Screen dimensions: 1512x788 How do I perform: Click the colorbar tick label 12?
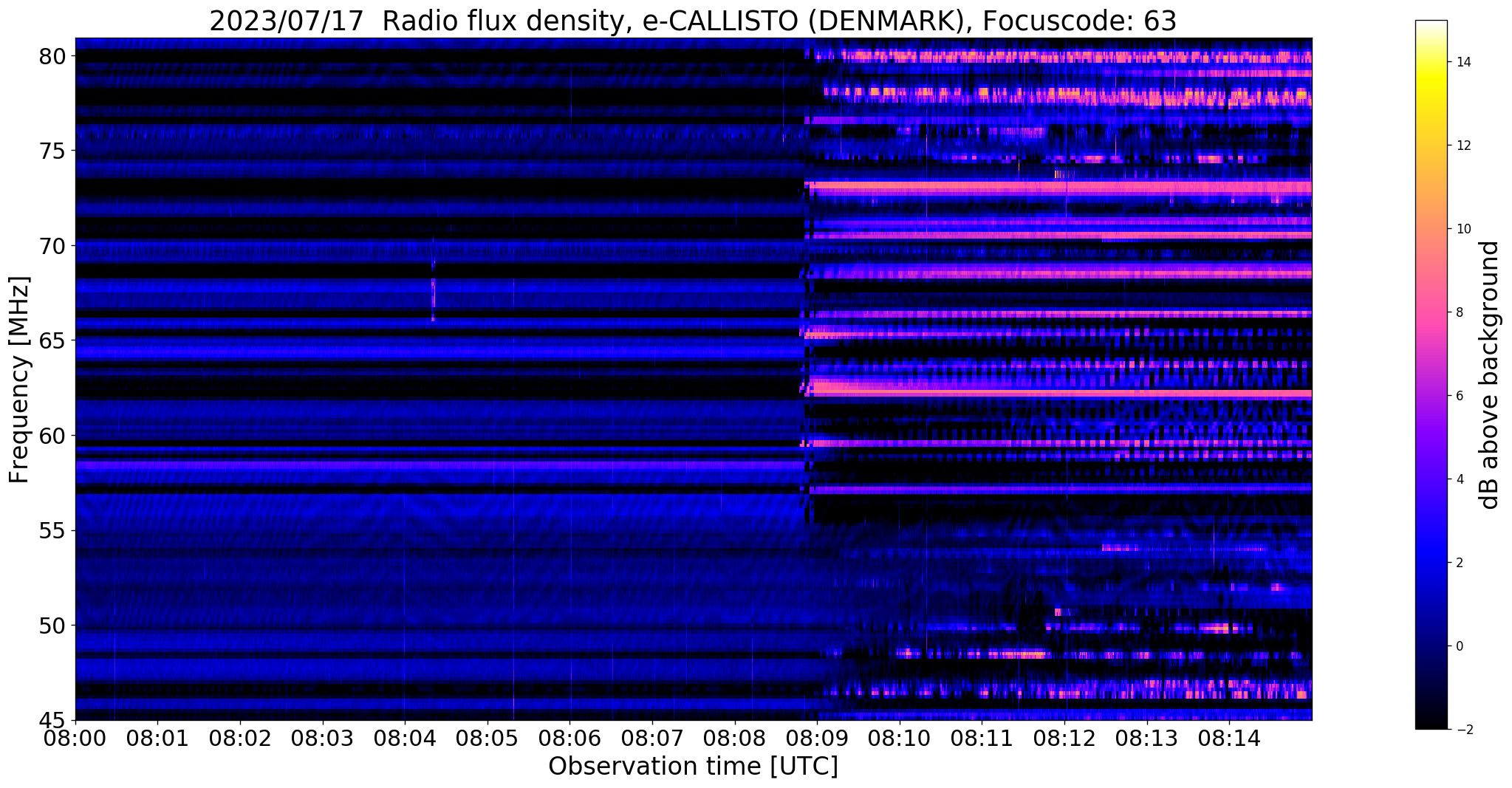pyautogui.click(x=1463, y=145)
